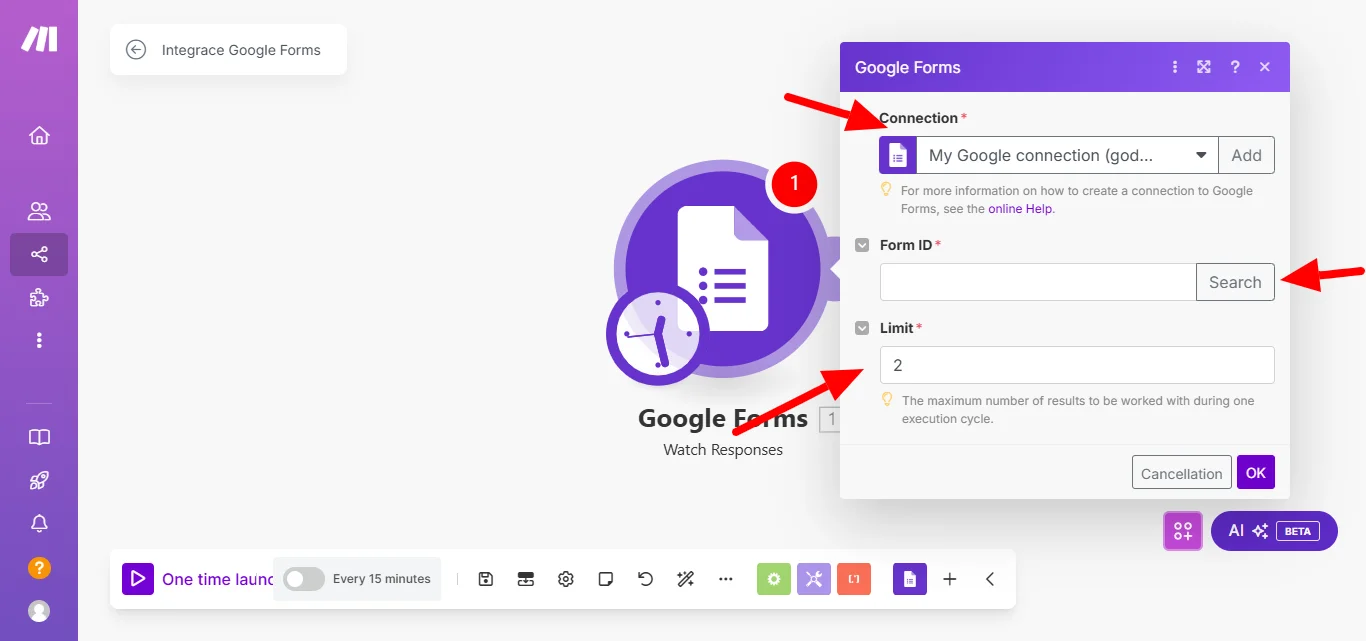The image size is (1366, 641).
Task: Click the auto-align modules icon
Action: [525, 578]
